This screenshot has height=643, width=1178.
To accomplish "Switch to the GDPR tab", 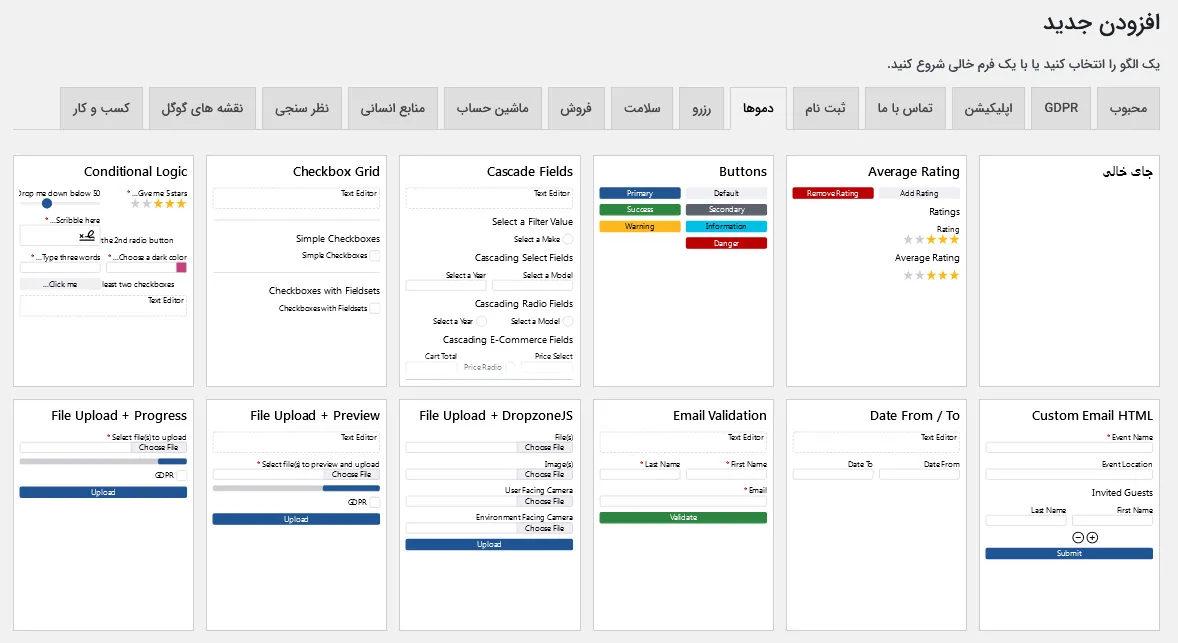I will pyautogui.click(x=1061, y=108).
